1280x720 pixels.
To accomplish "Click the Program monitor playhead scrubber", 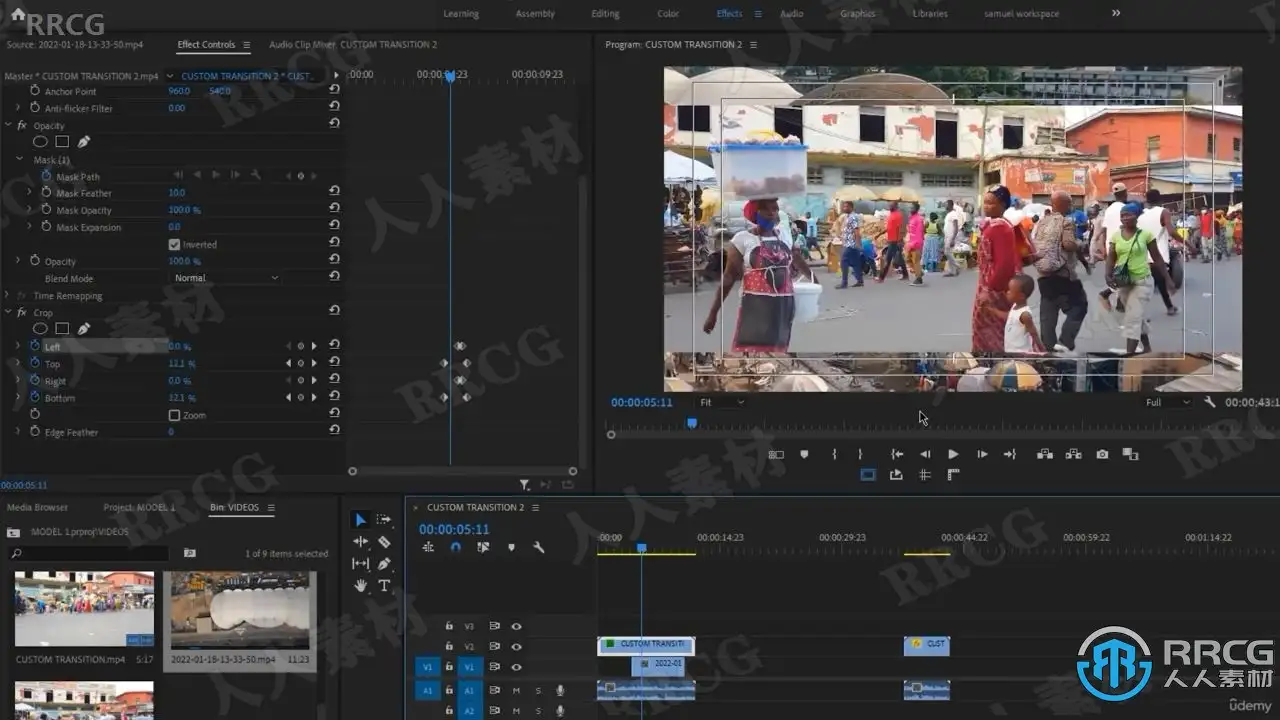I will pyautogui.click(x=691, y=424).
